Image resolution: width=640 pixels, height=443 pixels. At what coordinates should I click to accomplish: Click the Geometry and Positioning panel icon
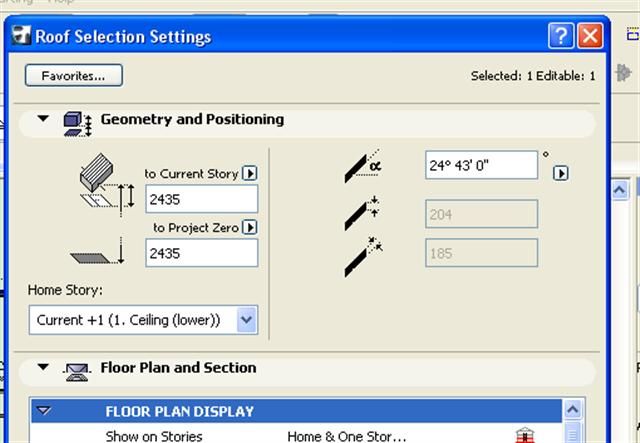[77, 121]
